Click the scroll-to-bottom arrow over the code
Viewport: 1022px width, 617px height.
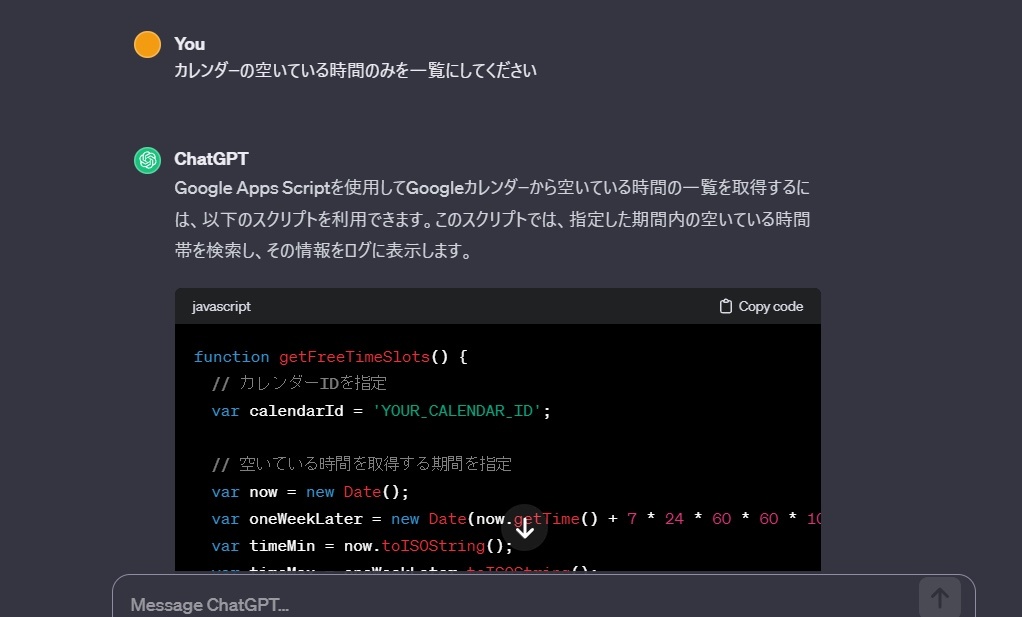(x=524, y=527)
